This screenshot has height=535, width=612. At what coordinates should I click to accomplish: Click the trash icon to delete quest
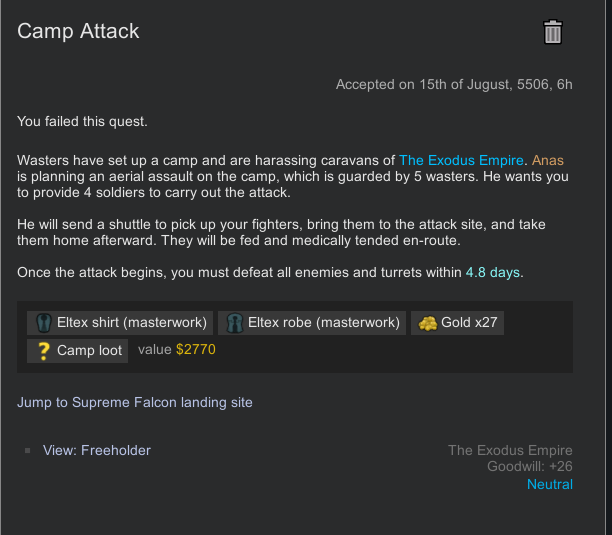(553, 32)
